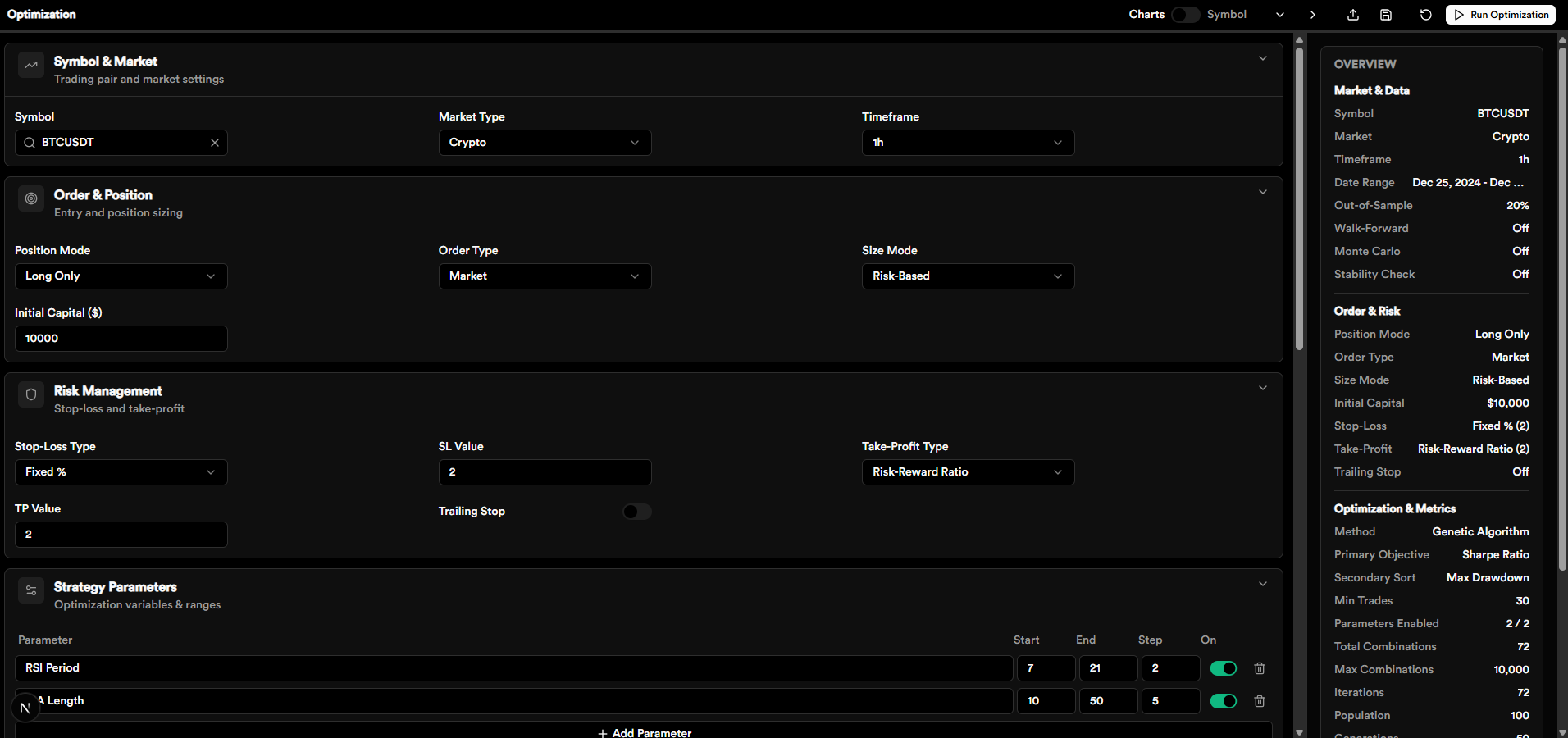
Task: Click the Risk Management shield icon
Action: coord(31,395)
